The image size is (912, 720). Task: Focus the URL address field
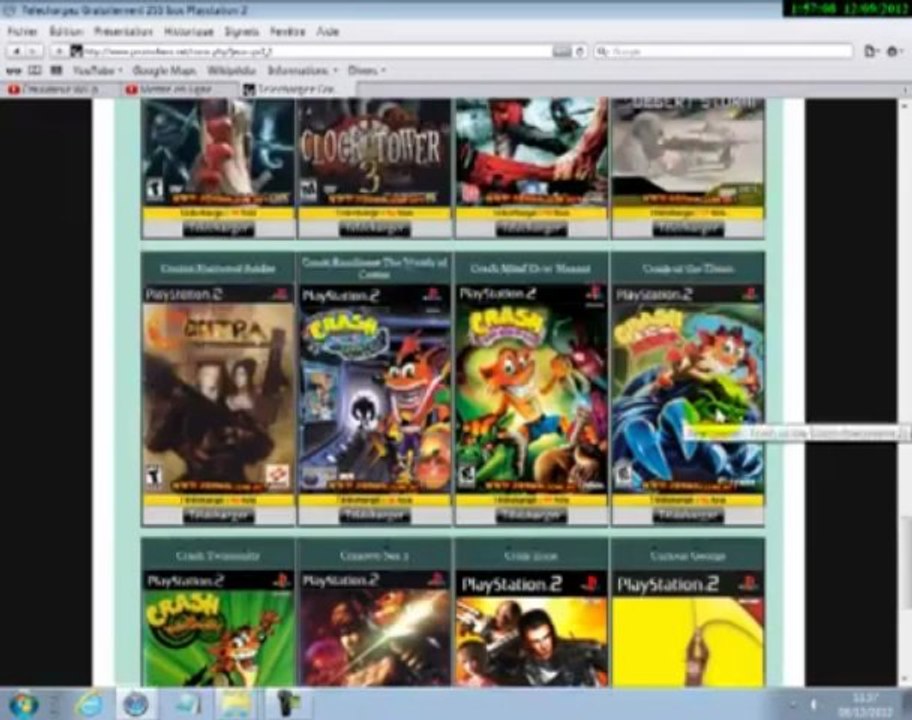pos(317,52)
